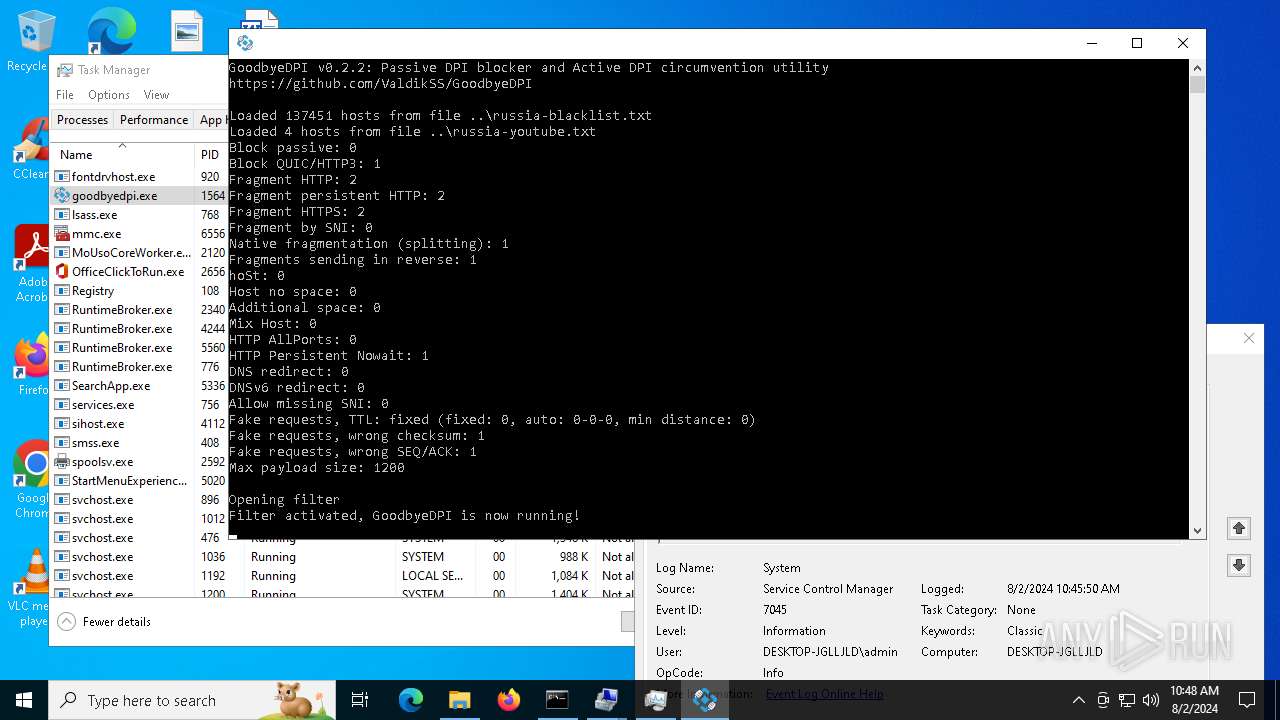1280x720 pixels.
Task: Open the image file icon on the desktop
Action: [187, 32]
